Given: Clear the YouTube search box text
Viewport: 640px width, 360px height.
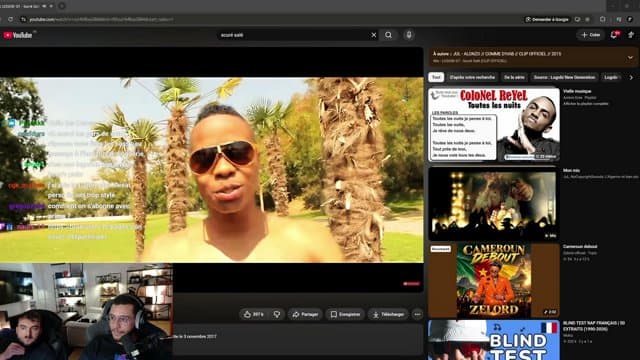Looking at the screenshot, I should coord(373,35).
